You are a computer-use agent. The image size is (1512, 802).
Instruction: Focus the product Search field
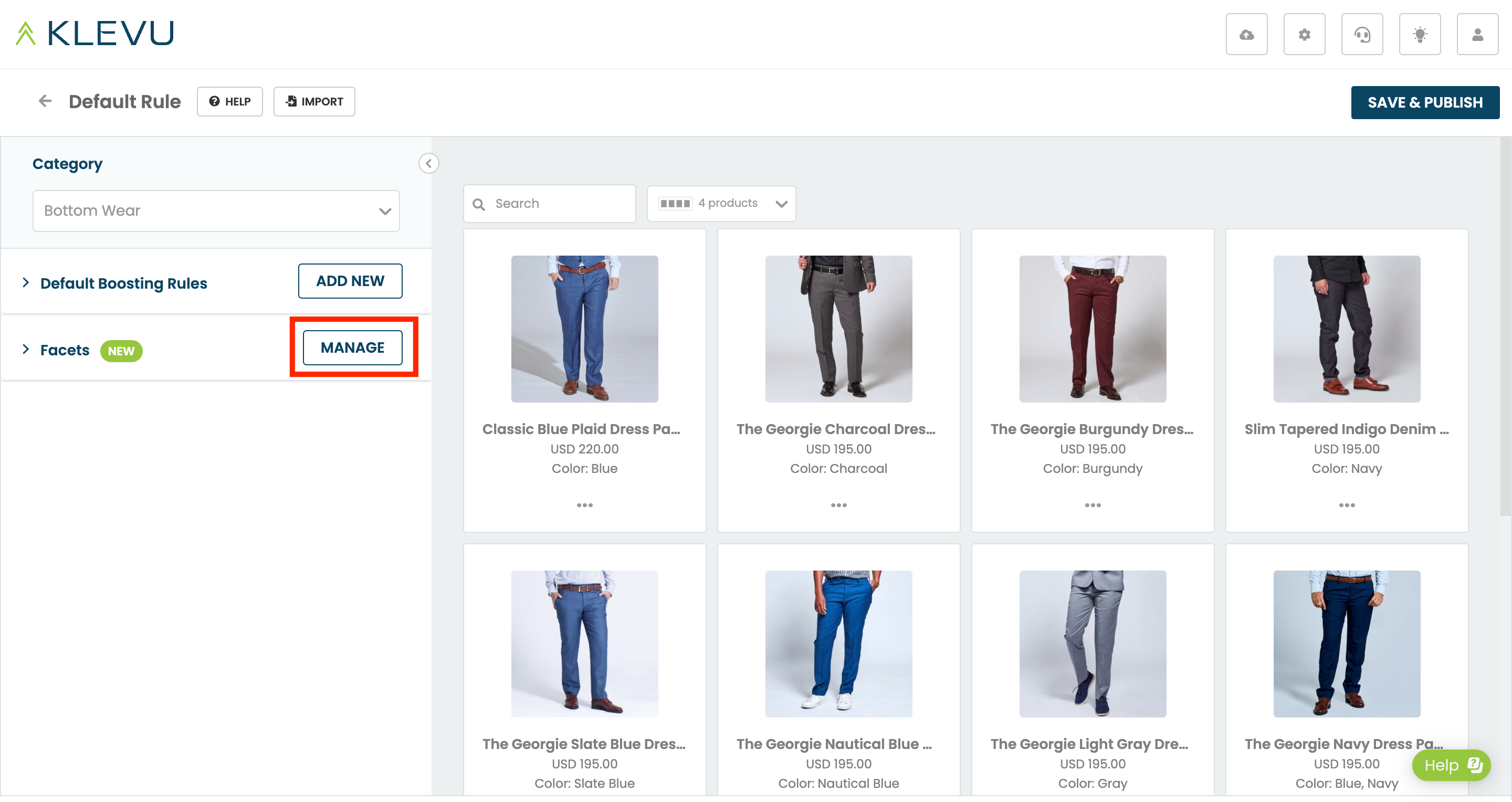click(549, 204)
